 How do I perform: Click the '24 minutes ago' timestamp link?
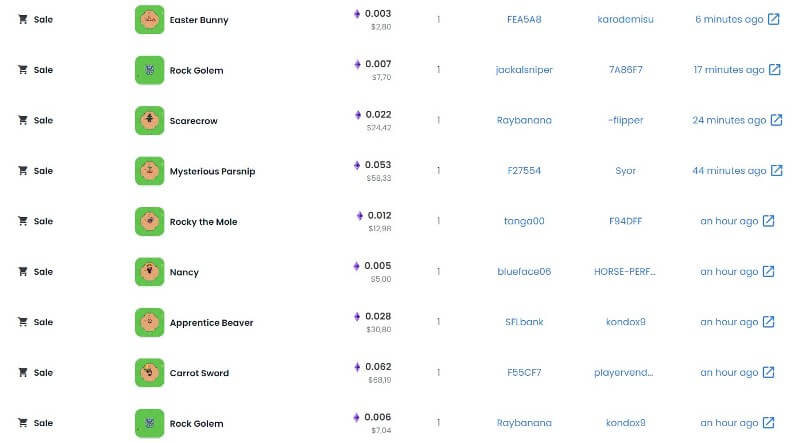(x=728, y=120)
